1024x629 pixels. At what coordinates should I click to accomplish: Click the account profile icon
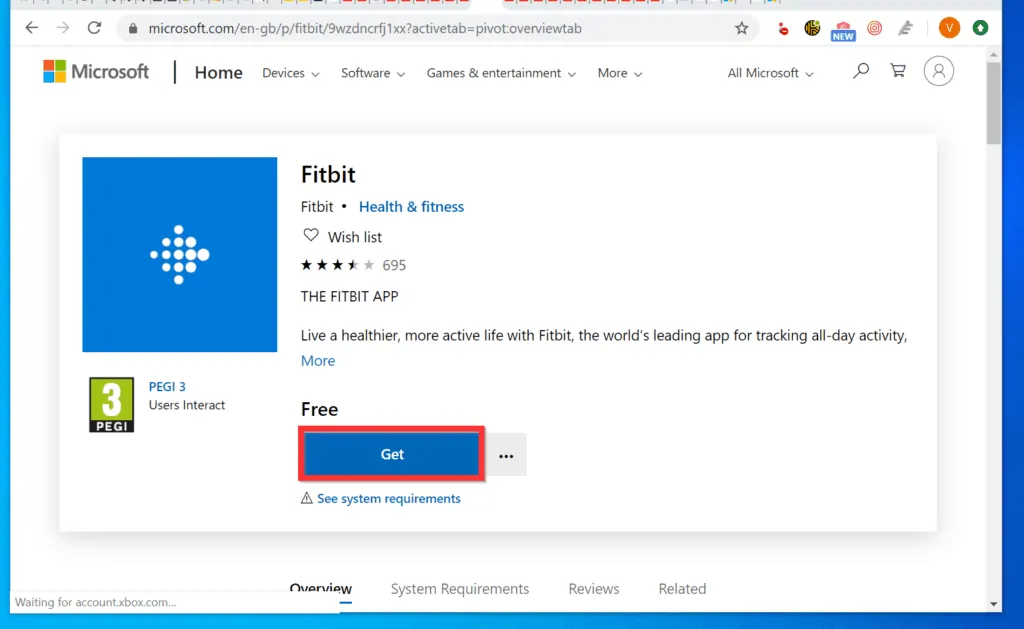pyautogui.click(x=938, y=71)
